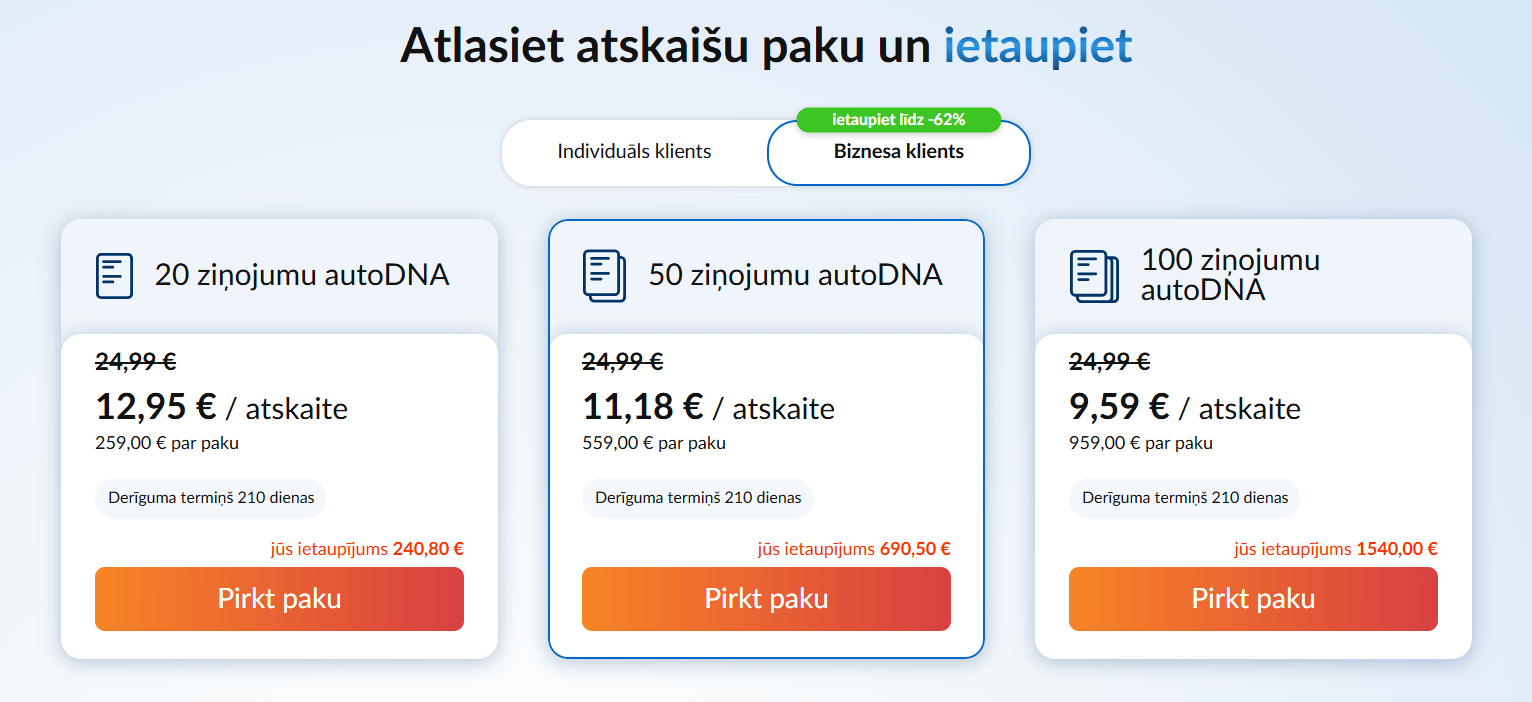Click the savings amount 240,80 €
This screenshot has height=702, width=1532.
point(428,548)
